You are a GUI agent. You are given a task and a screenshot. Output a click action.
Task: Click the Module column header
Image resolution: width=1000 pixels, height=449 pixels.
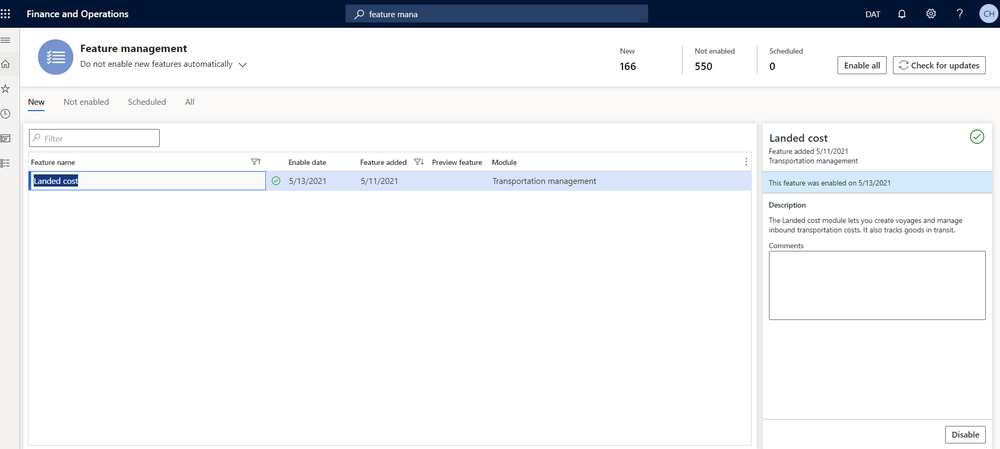504,162
